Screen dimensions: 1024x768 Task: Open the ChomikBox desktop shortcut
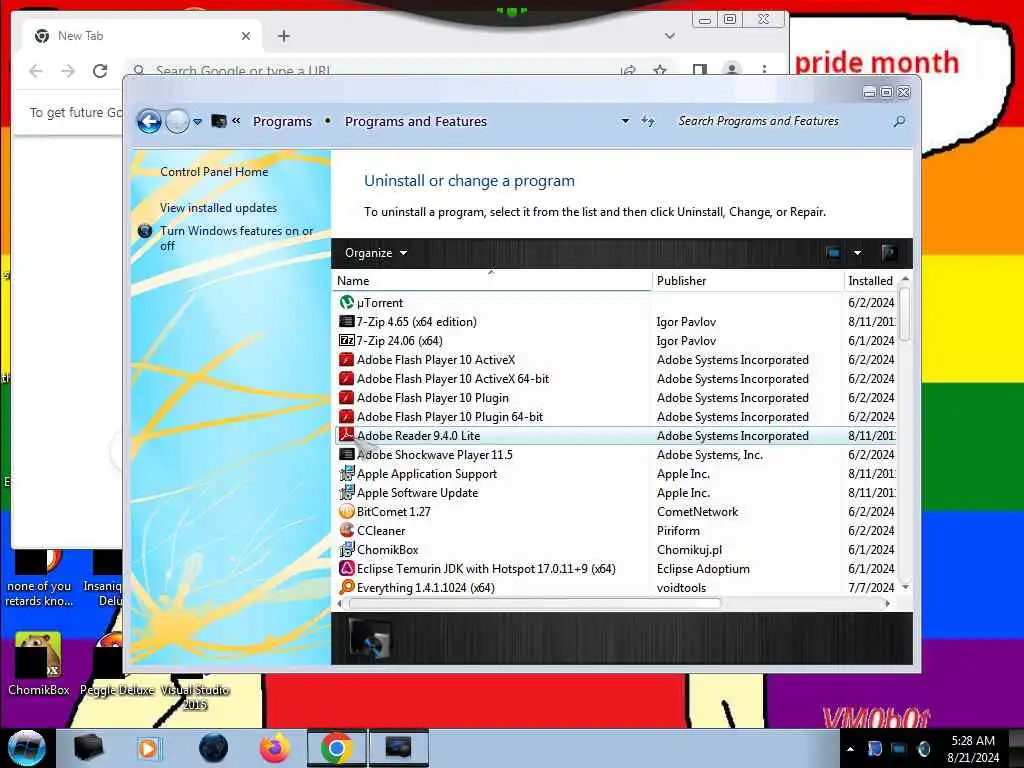38,663
